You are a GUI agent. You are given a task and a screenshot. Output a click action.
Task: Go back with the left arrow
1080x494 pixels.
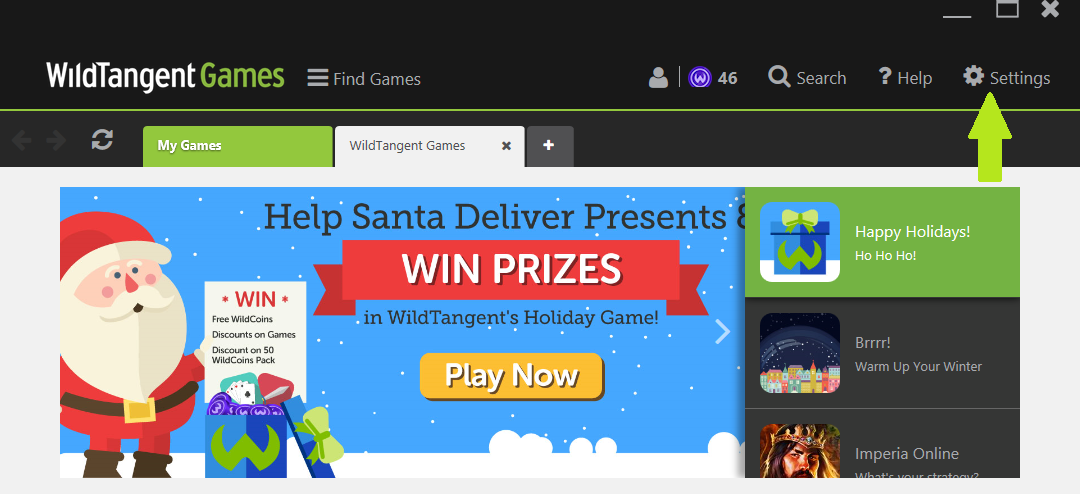(21, 141)
